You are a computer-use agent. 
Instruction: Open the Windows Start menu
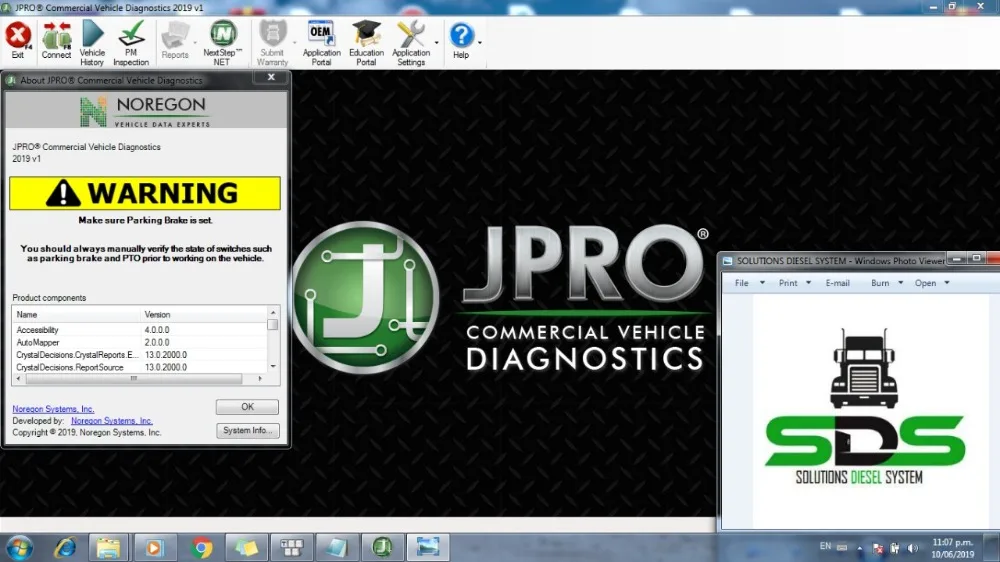point(19,548)
